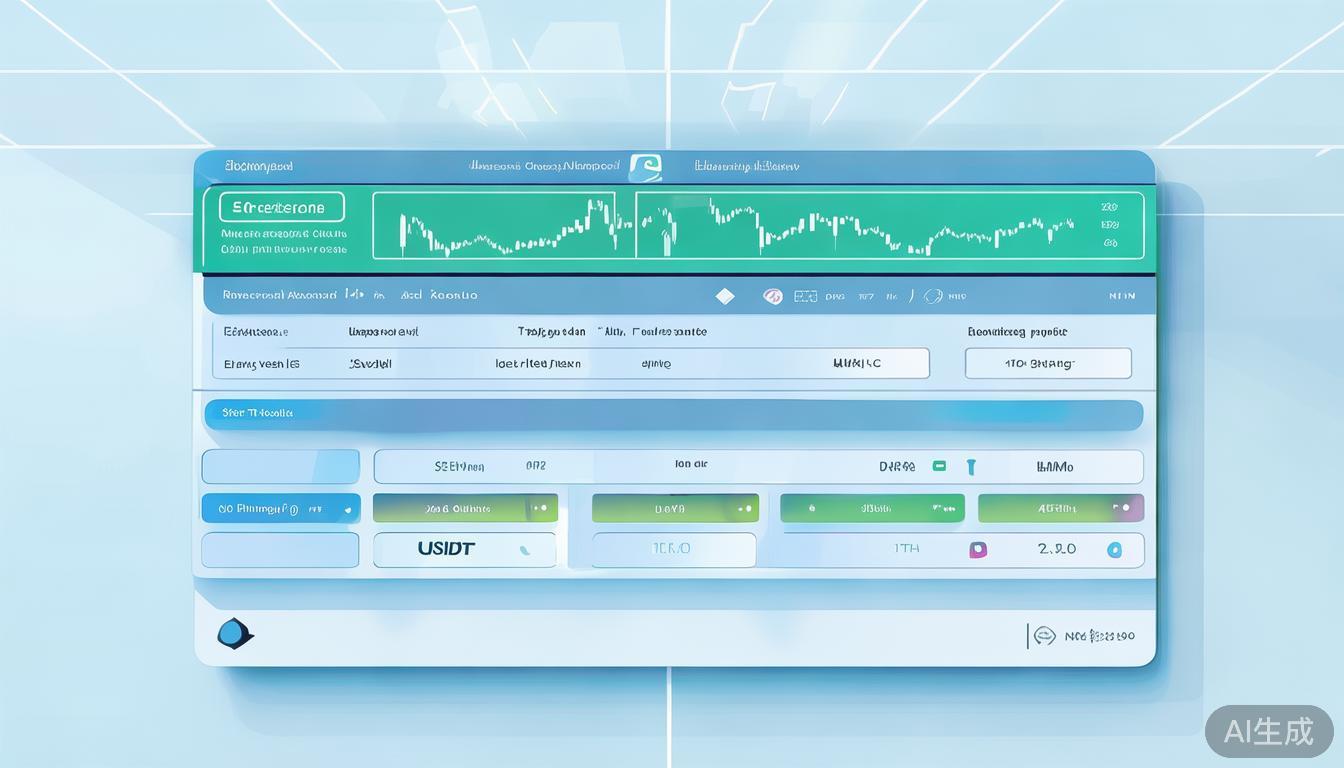1344x768 pixels.
Task: Click the circular chat icon in footer
Action: [1044, 636]
